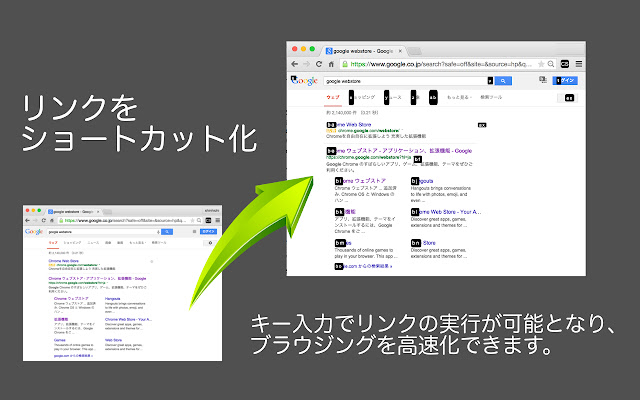
Task: Open the Chrome hamburger menu in the large window
Action: point(579,64)
